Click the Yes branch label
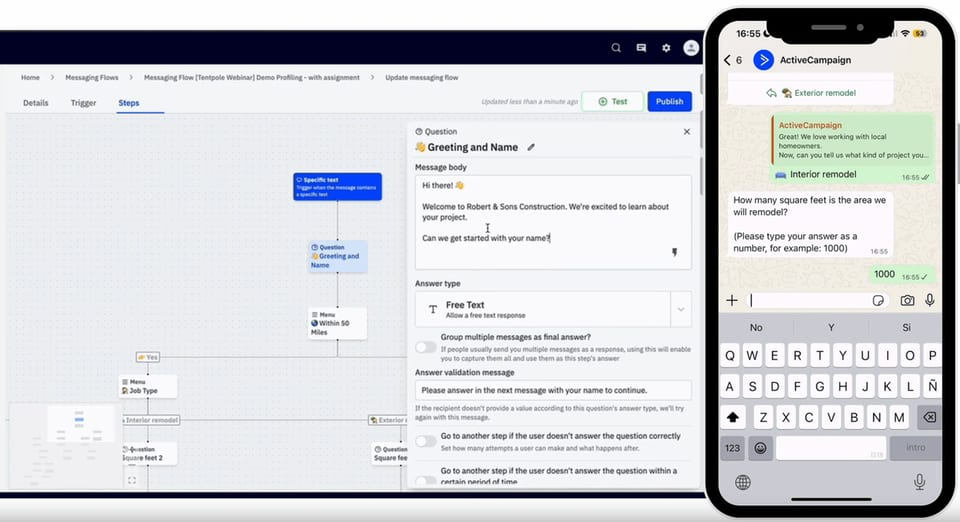The image size is (960, 522). point(148,357)
